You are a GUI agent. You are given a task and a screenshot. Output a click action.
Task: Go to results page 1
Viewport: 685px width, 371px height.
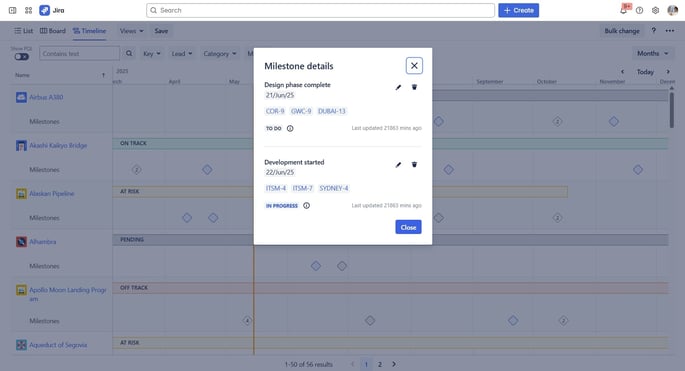coord(366,364)
